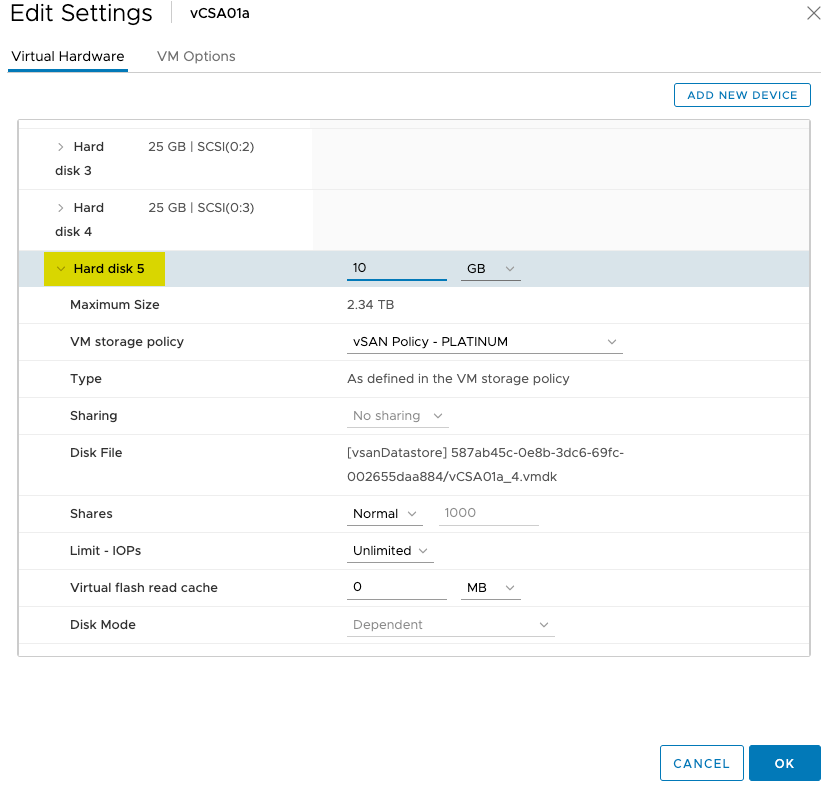Click the CANCEL button
This screenshot has width=838, height=797.
[701, 763]
